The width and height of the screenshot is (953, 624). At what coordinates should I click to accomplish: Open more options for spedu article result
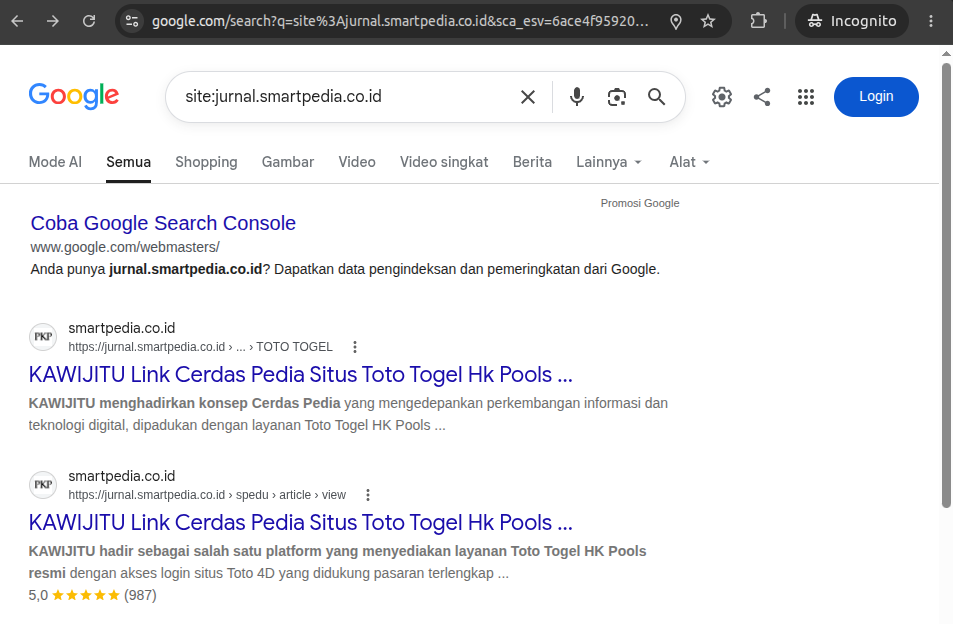(x=368, y=495)
